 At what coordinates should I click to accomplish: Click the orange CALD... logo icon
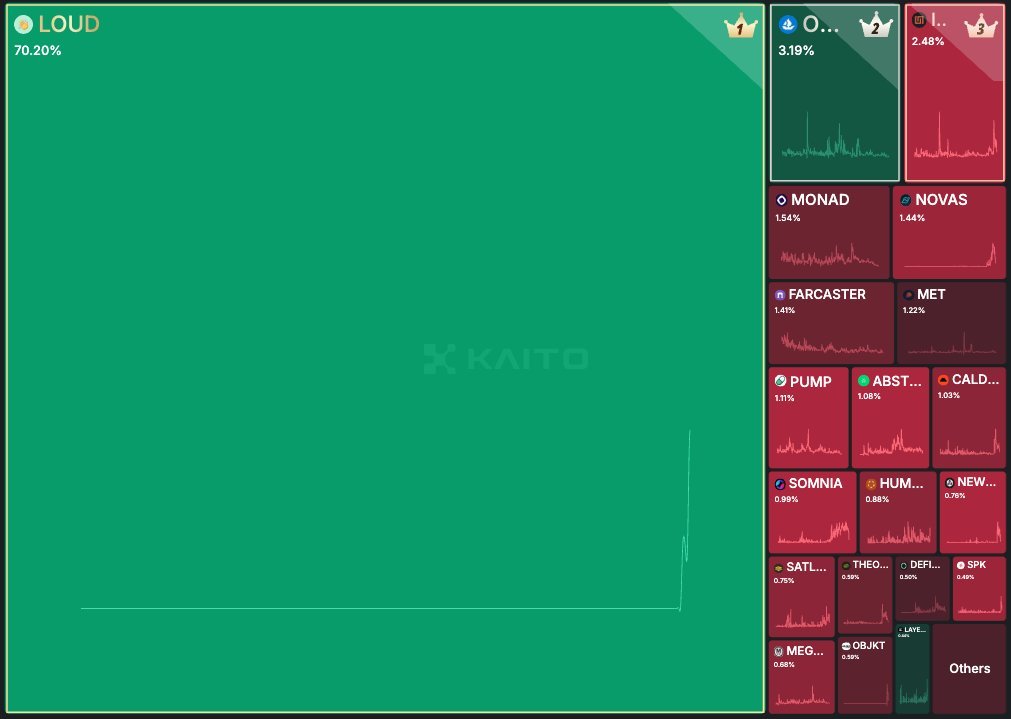943,379
